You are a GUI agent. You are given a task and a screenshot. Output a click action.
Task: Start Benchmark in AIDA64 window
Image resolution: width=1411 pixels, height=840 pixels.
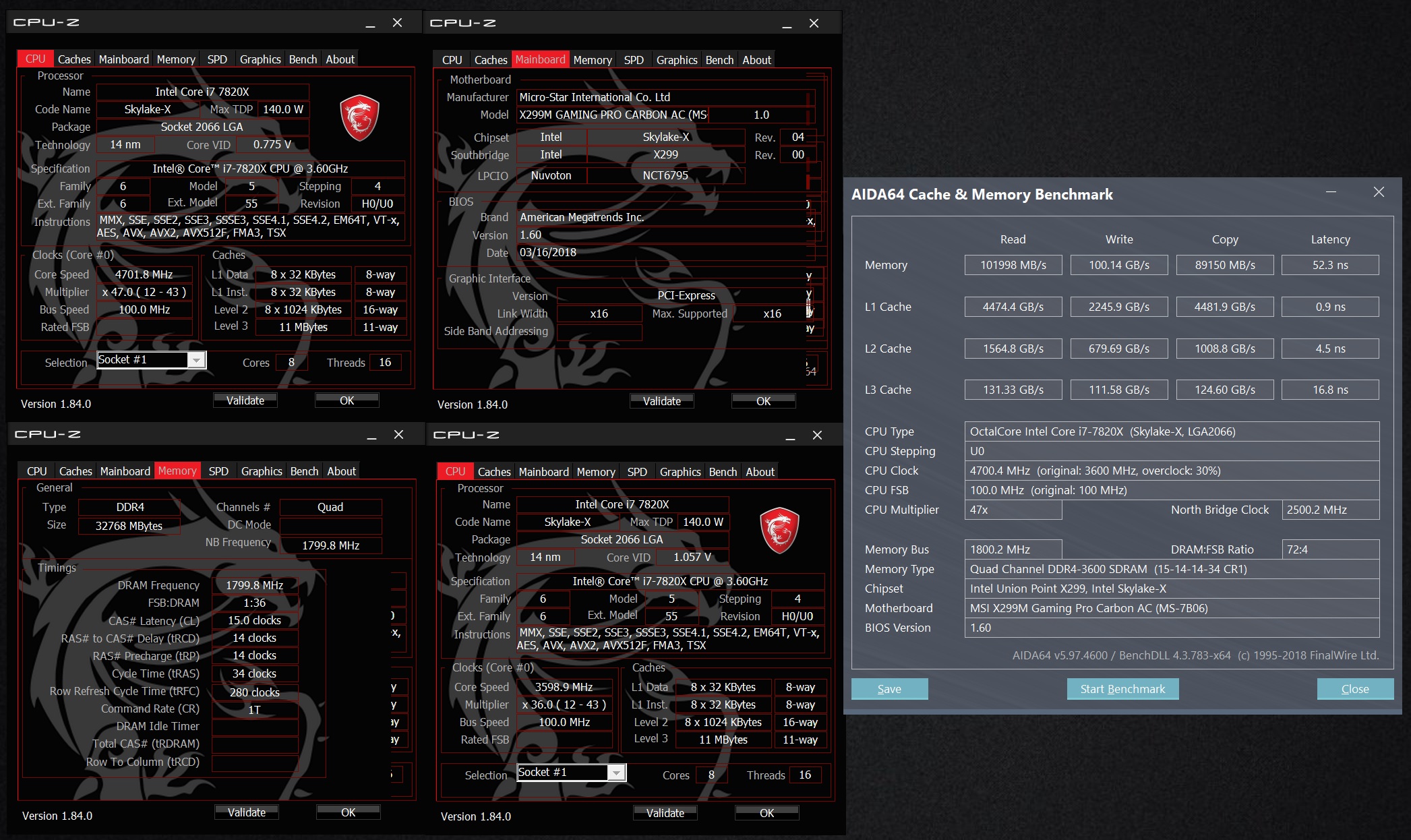(x=1122, y=689)
